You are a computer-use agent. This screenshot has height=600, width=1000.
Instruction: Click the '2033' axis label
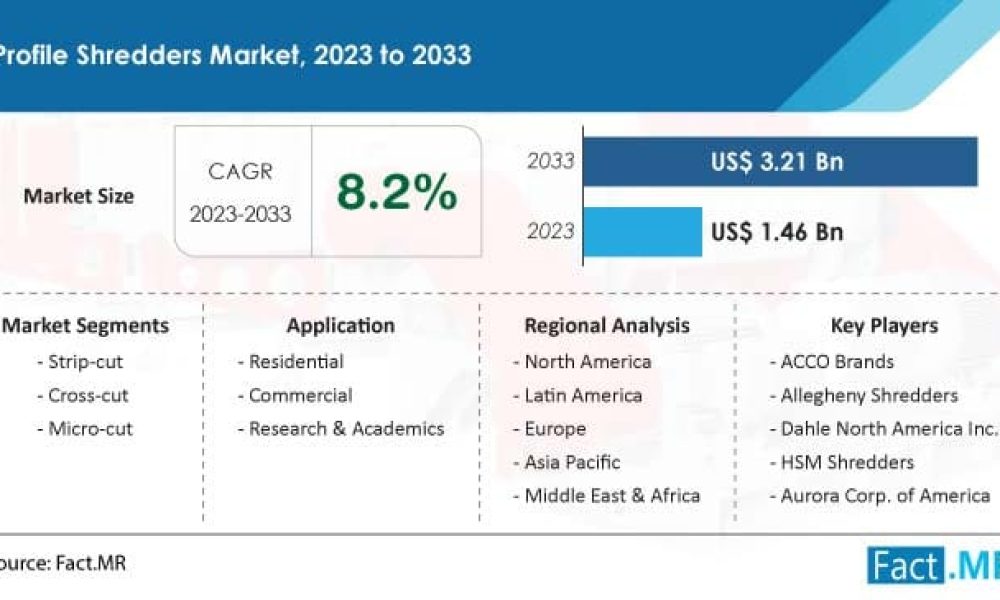550,161
